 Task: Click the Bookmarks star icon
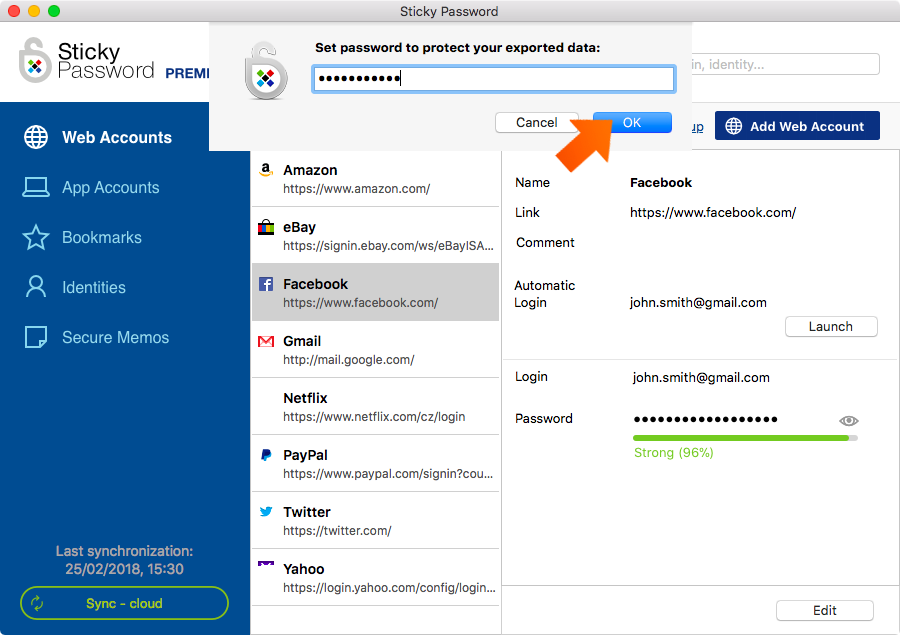pos(36,237)
